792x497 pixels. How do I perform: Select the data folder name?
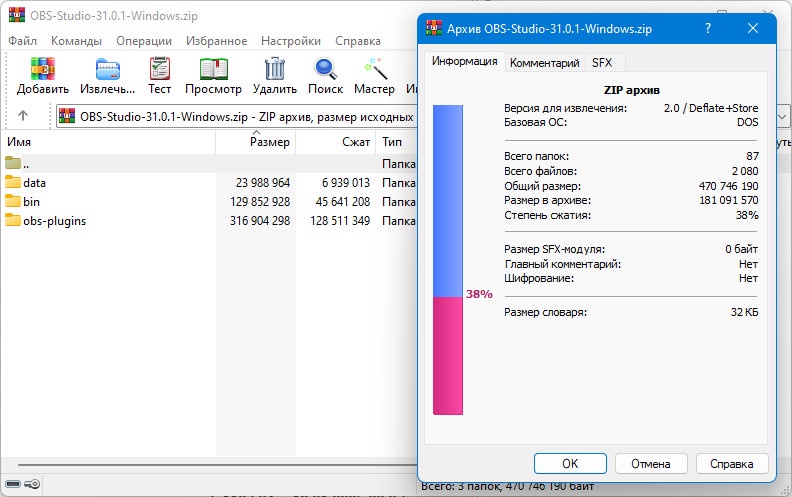click(34, 182)
